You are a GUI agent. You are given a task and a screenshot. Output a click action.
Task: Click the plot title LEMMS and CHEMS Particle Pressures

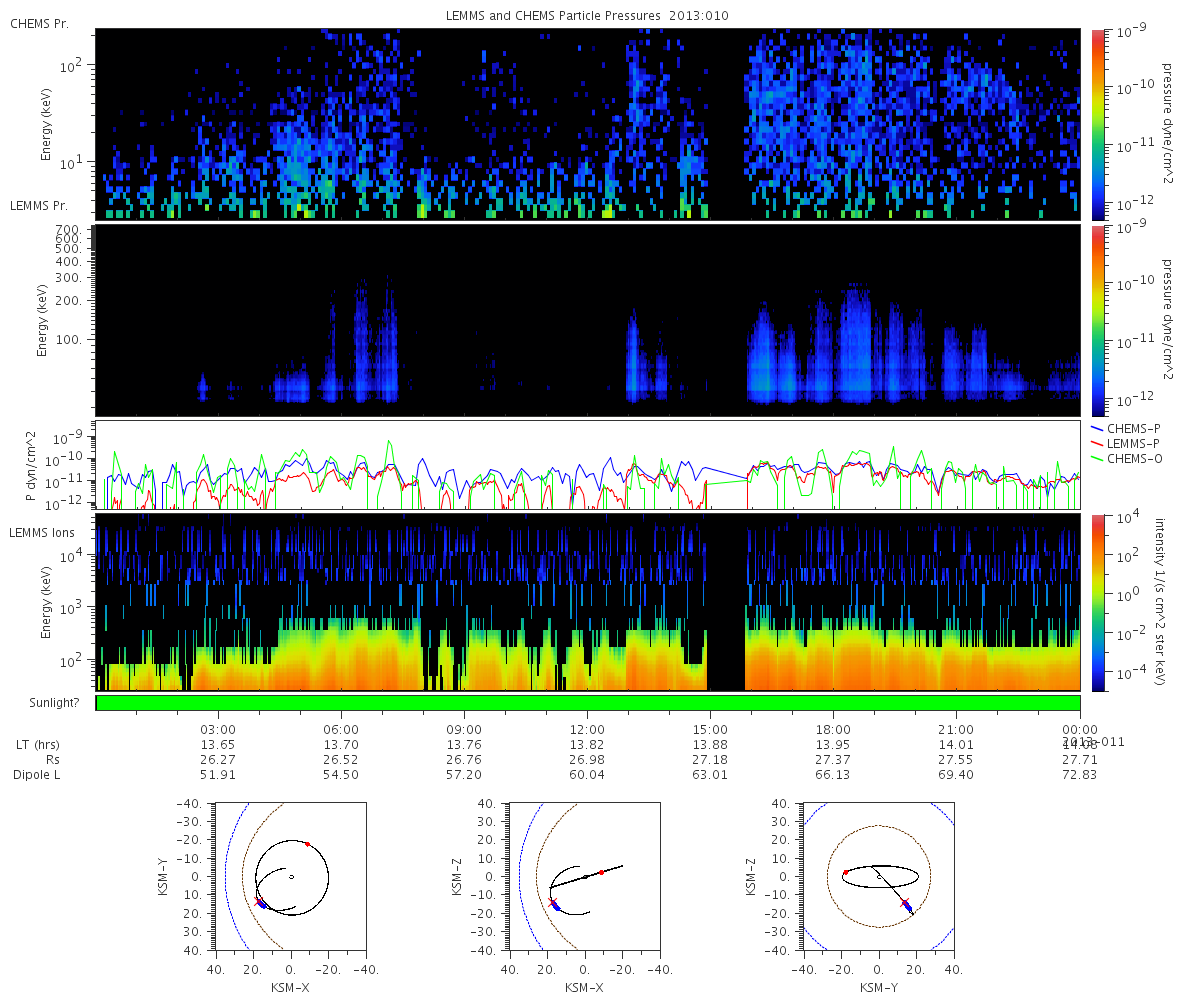(588, 14)
